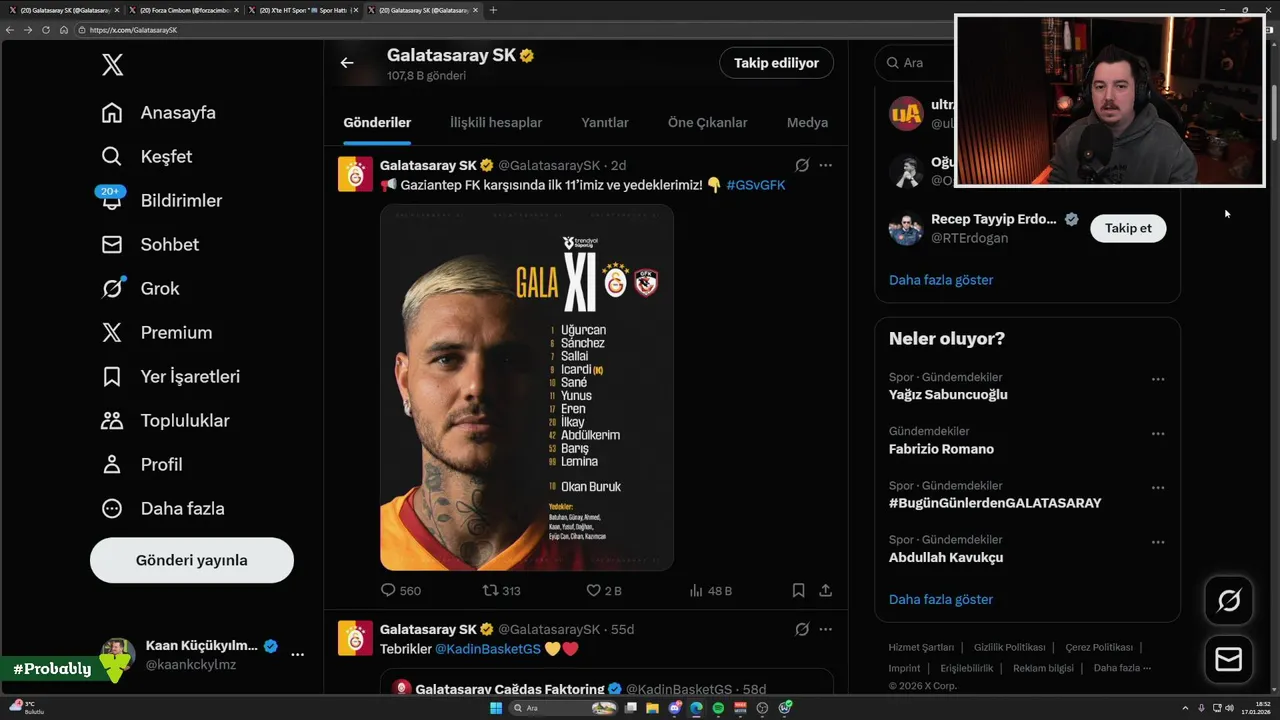Viewport: 1280px width, 720px height.
Task: Open Abdullah Kavukçu trending topic
Action: 946,557
